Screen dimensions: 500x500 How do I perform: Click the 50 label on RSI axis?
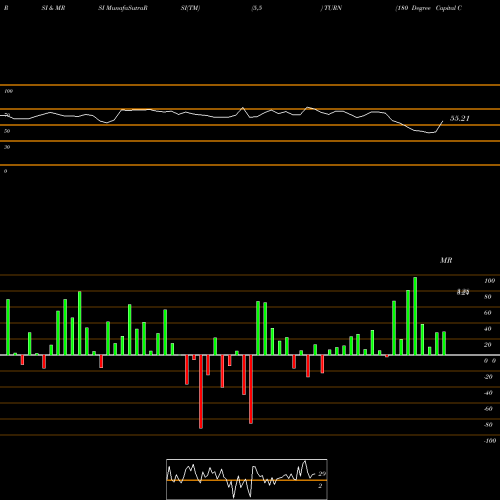pos(7,131)
